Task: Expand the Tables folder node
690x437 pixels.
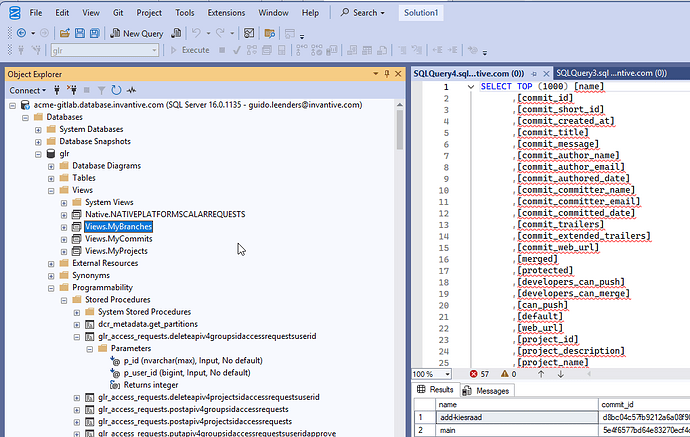Action: click(x=50, y=177)
